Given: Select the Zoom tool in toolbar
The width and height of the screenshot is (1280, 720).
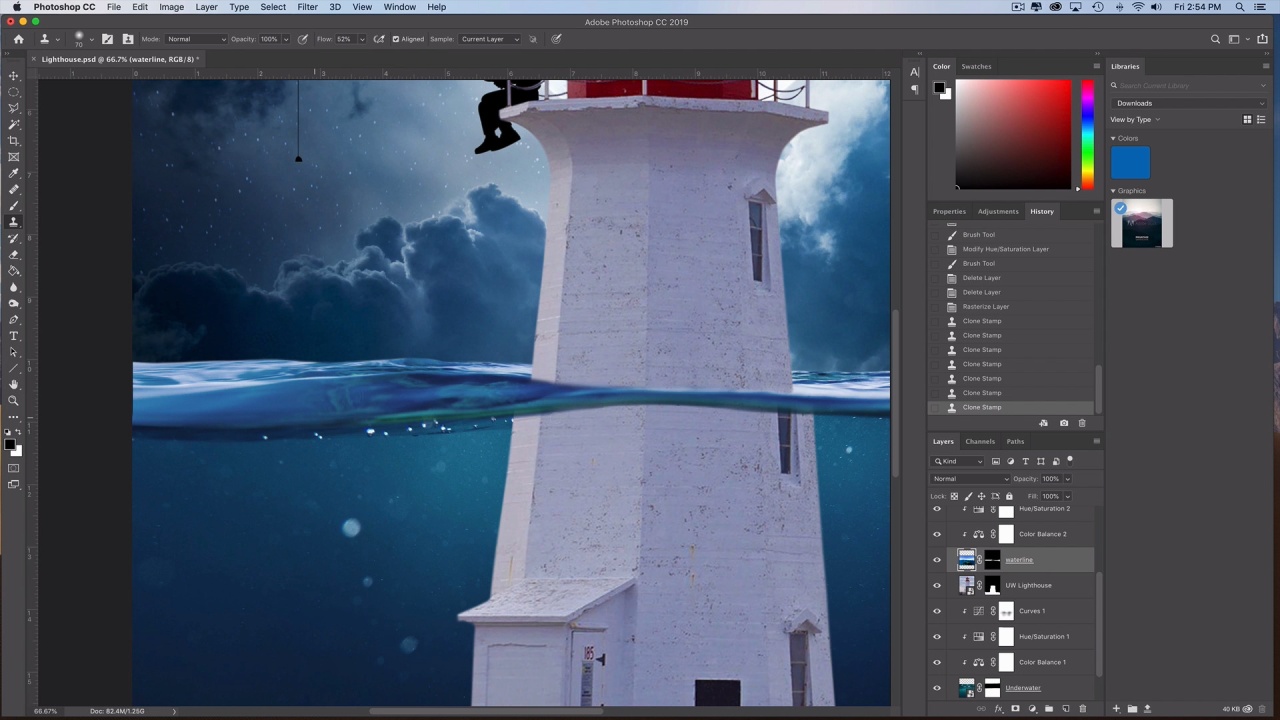Looking at the screenshot, I should tap(14, 401).
